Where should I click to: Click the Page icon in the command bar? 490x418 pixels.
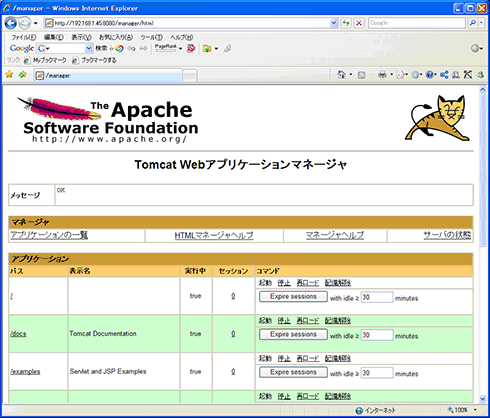click(x=400, y=75)
